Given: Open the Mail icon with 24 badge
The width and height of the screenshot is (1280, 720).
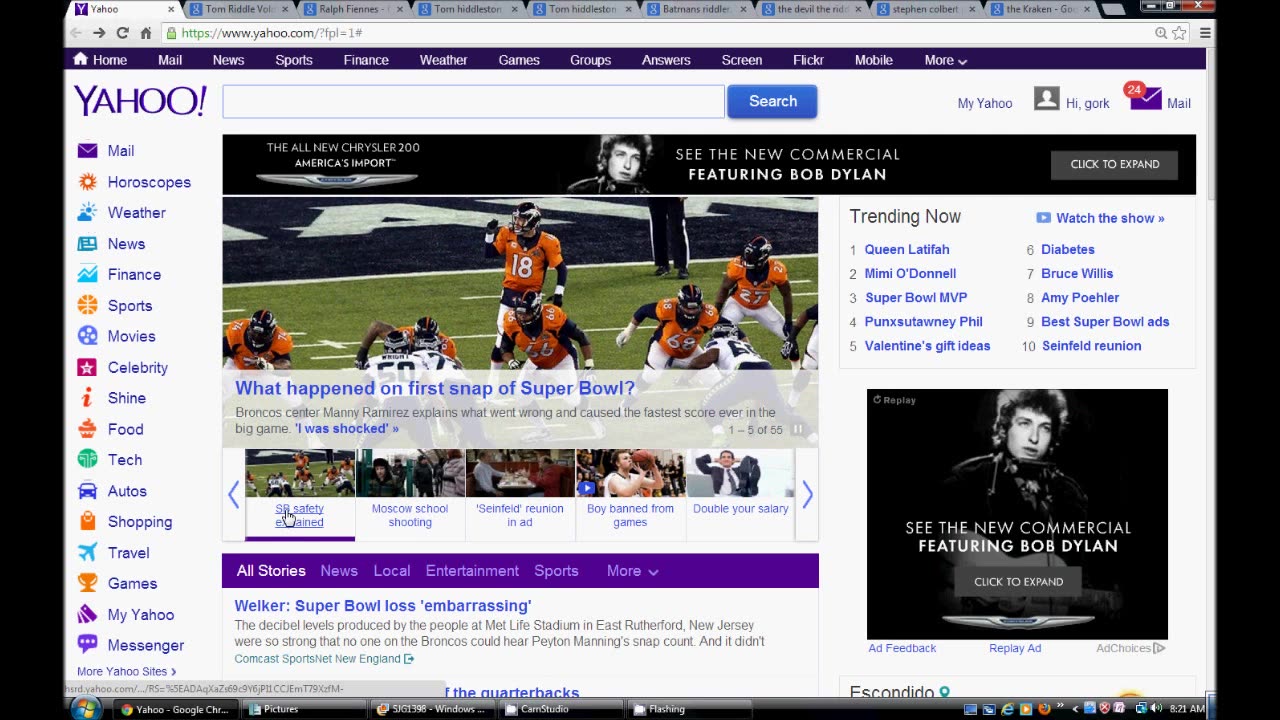Looking at the screenshot, I should coord(1144,98).
